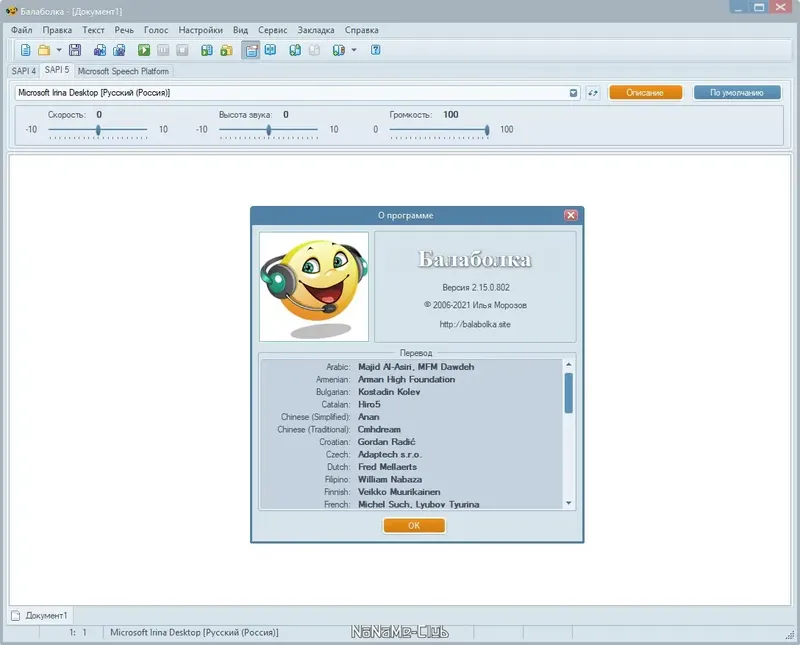The height and width of the screenshot is (645, 800).
Task: Toggle the highlighted panel view icon
Action: point(251,50)
